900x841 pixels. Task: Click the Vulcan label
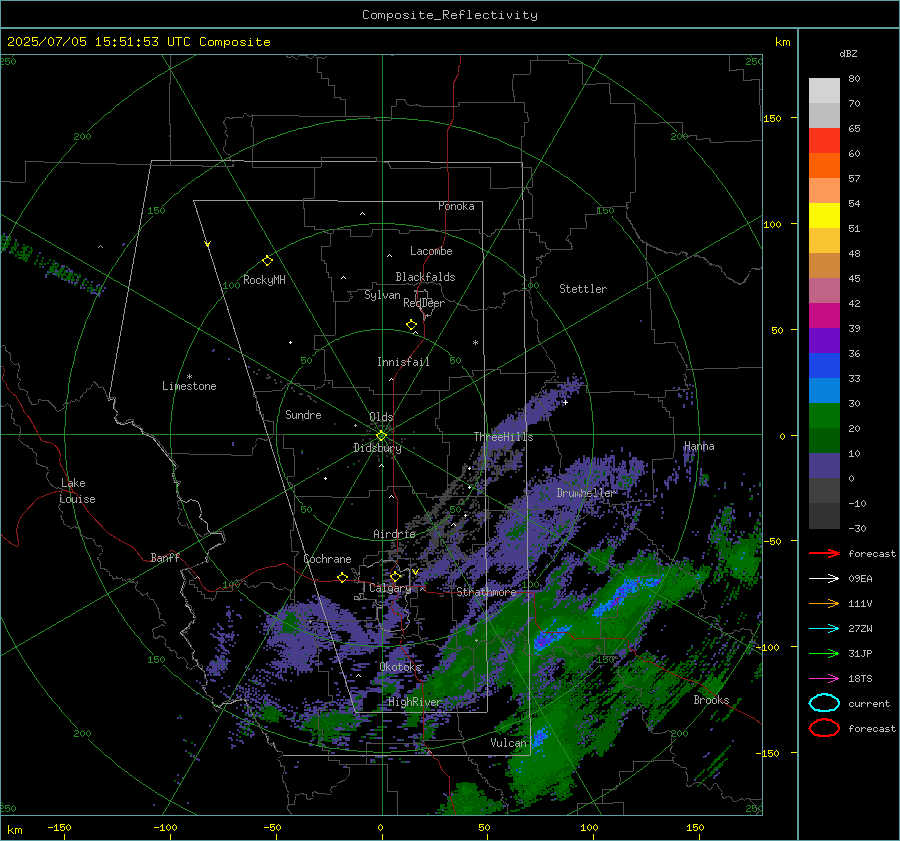point(509,743)
